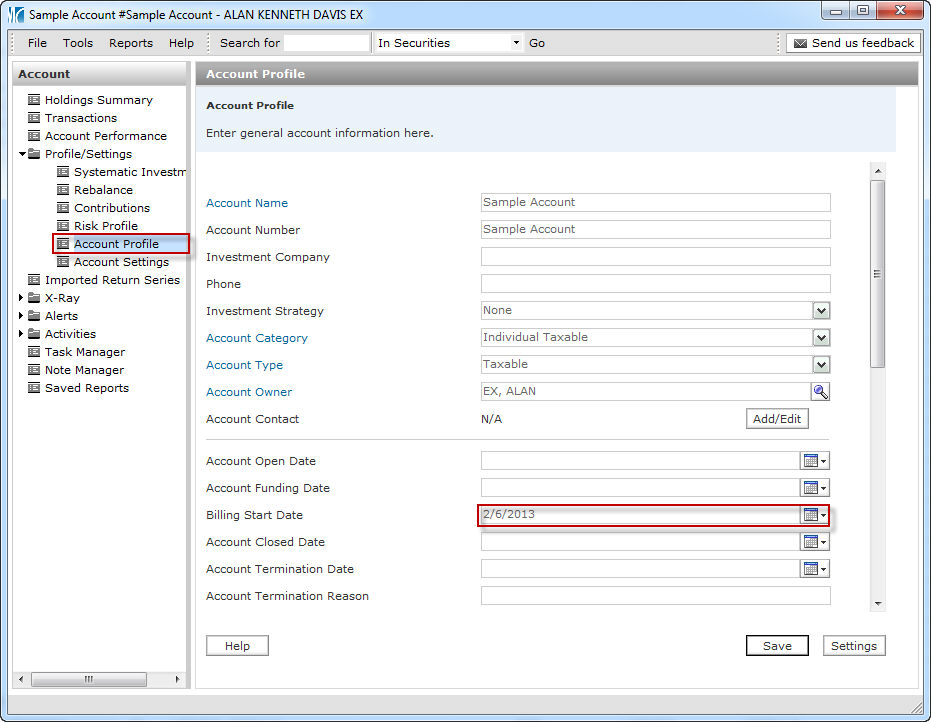Click the Account Owner search magnifier icon
Viewport: 931px width, 722px height.
click(820, 392)
